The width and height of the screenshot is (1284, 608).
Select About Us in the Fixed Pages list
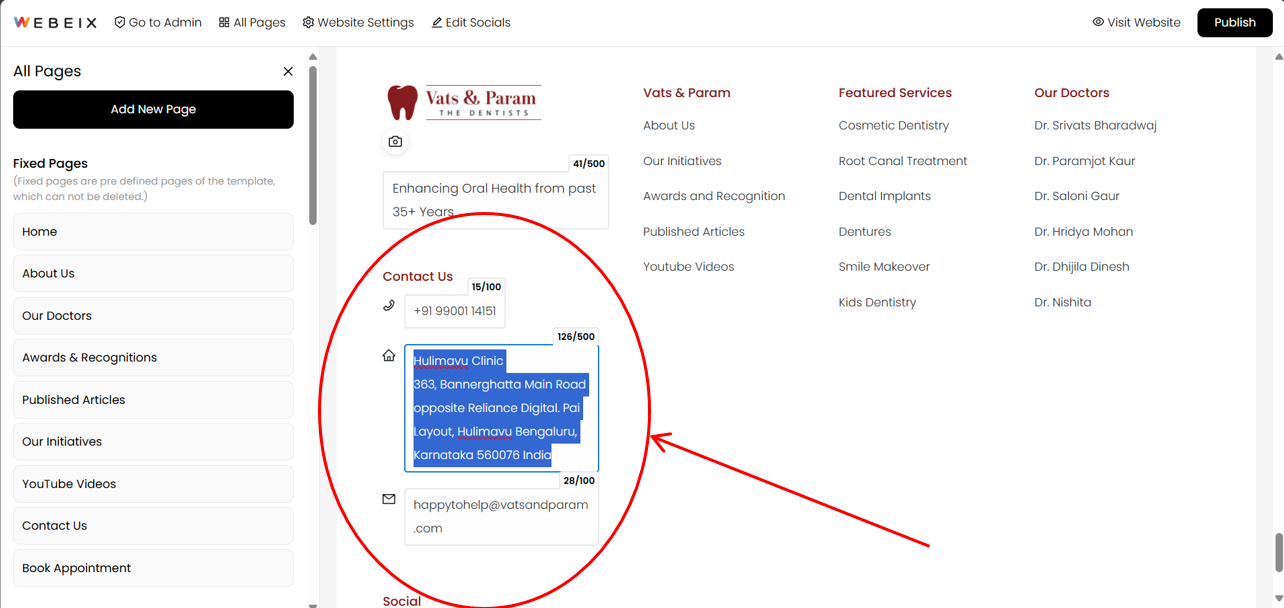(153, 273)
